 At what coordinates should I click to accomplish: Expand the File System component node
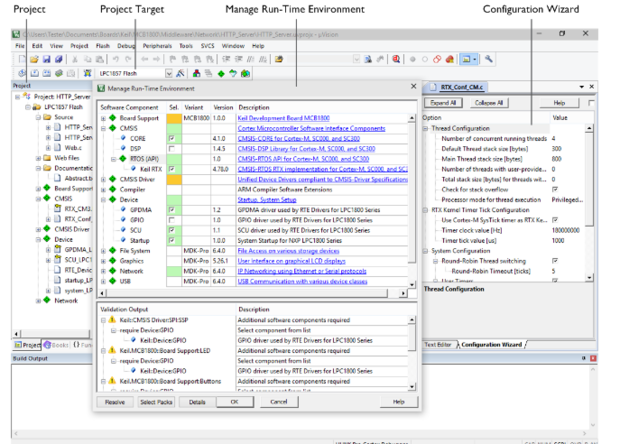coord(103,251)
